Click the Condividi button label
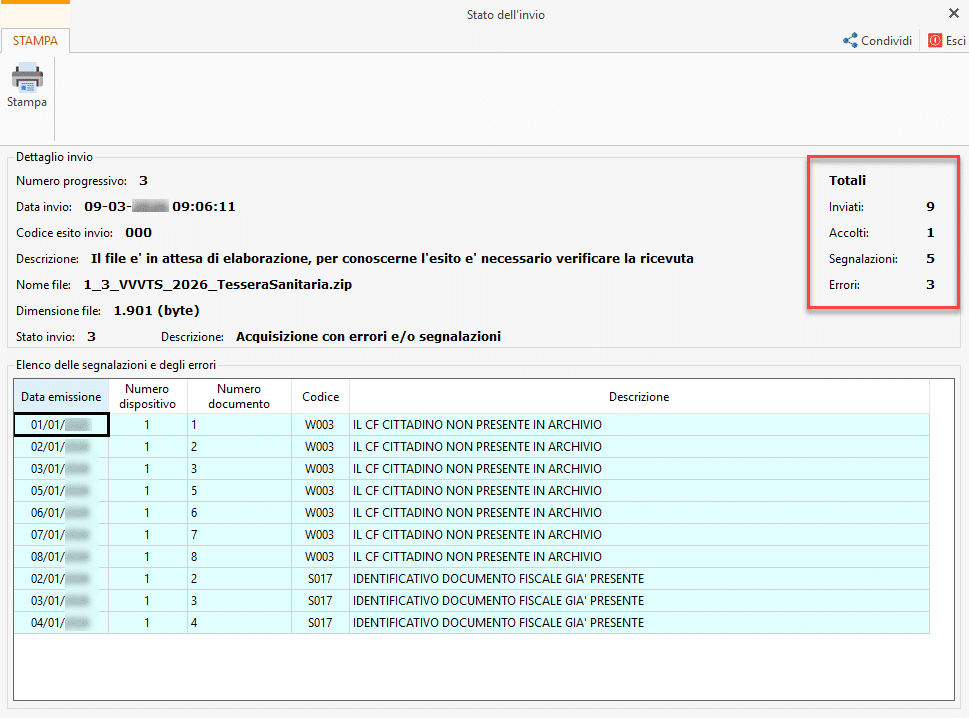 886,41
